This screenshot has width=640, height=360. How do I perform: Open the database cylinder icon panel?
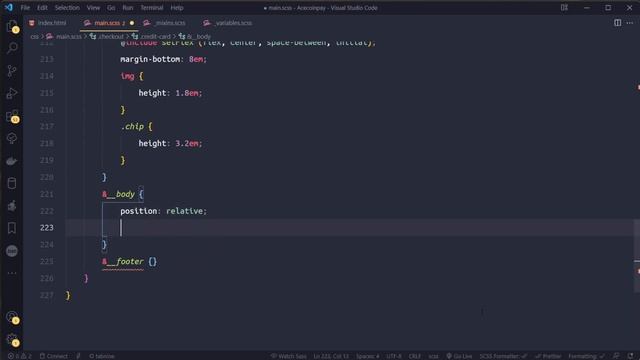12,183
